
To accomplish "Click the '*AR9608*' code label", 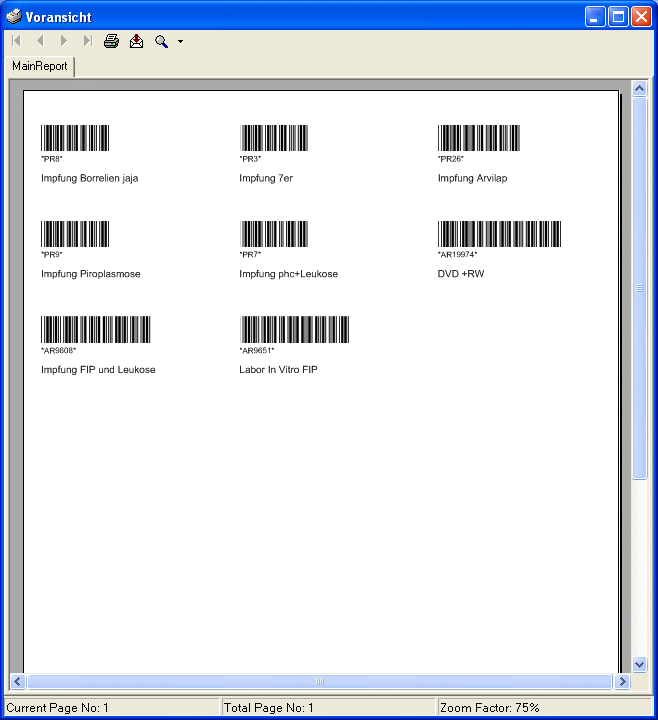I will coord(58,350).
